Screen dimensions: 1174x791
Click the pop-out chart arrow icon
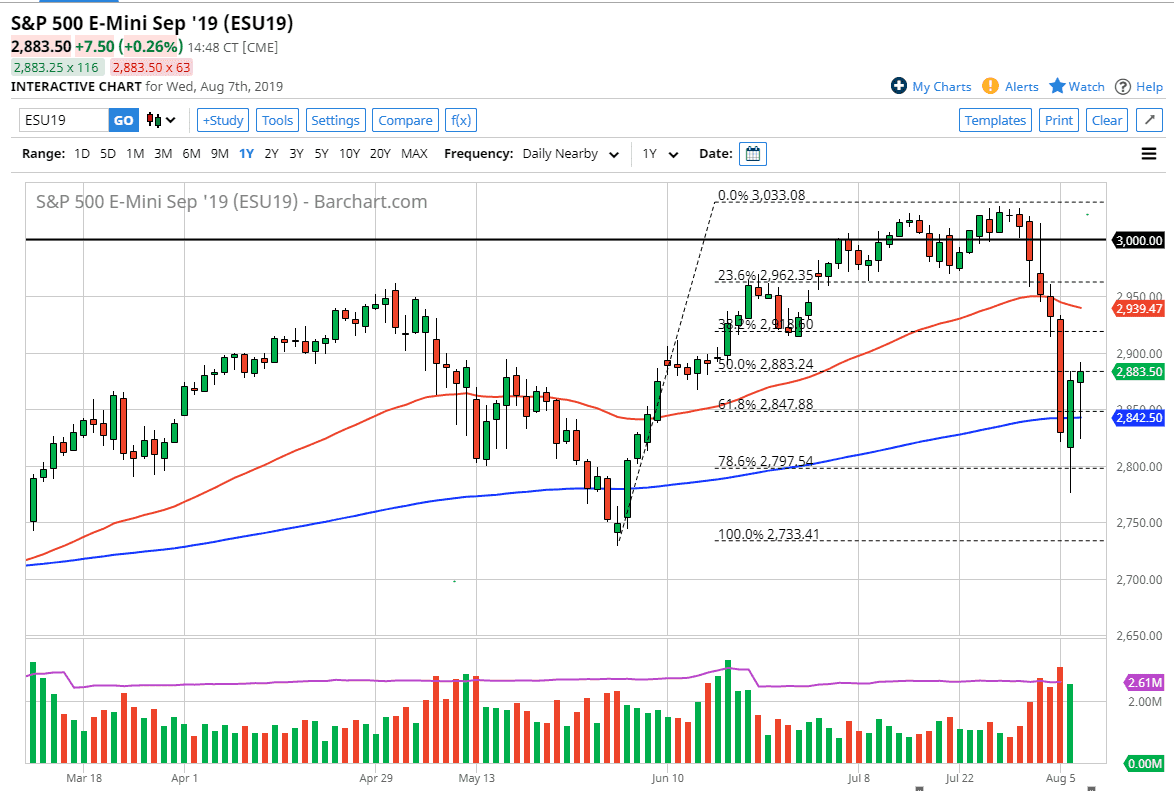click(1148, 119)
